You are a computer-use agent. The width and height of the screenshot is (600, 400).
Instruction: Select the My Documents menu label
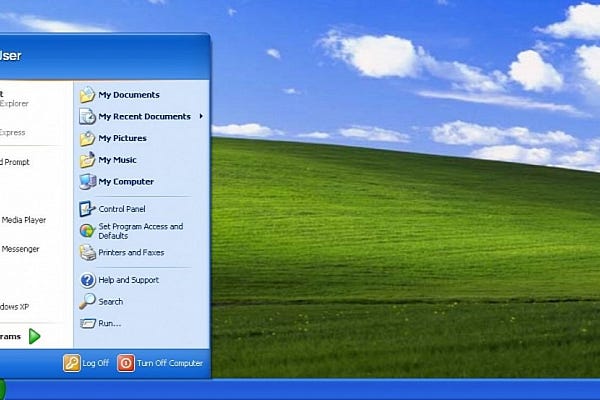point(129,95)
